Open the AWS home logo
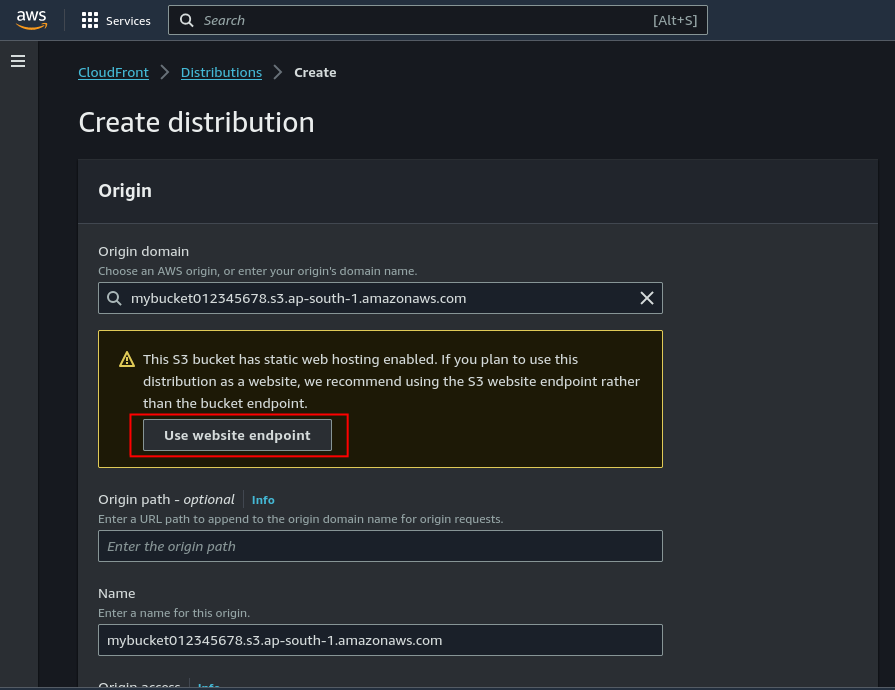Screen dimensions: 895x690 coord(31,20)
